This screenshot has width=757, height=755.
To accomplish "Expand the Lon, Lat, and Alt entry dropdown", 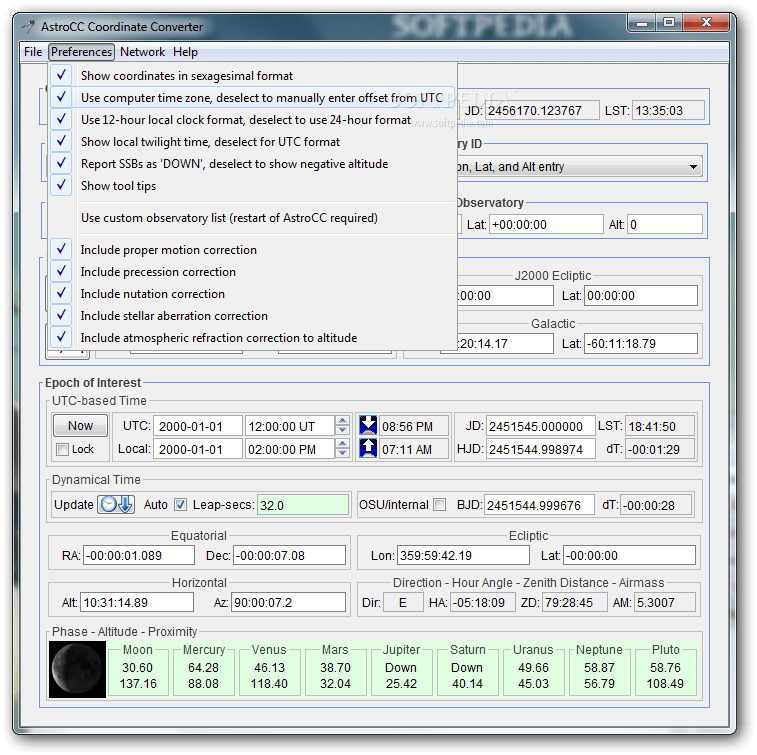I will 693,167.
